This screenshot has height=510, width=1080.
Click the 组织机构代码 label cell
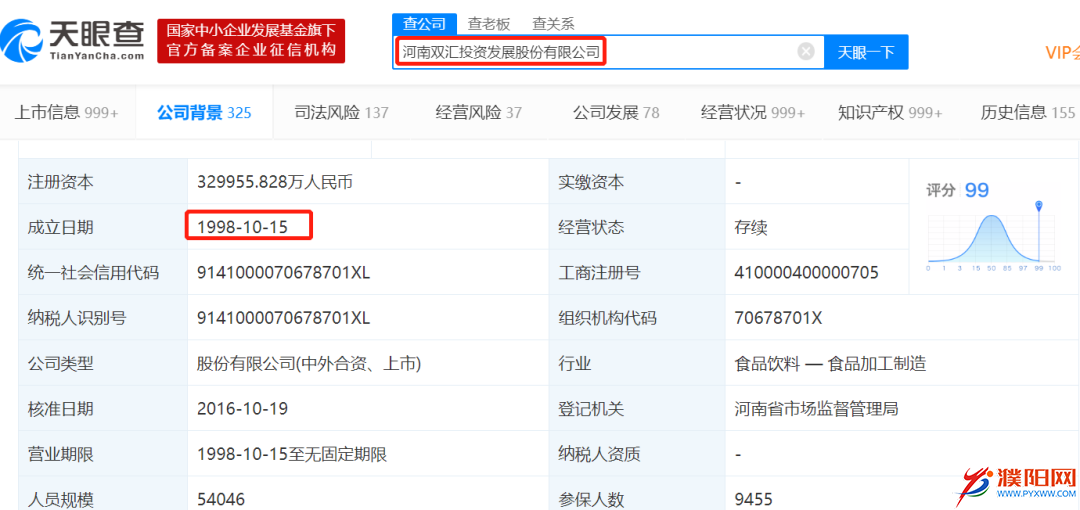[637, 318]
